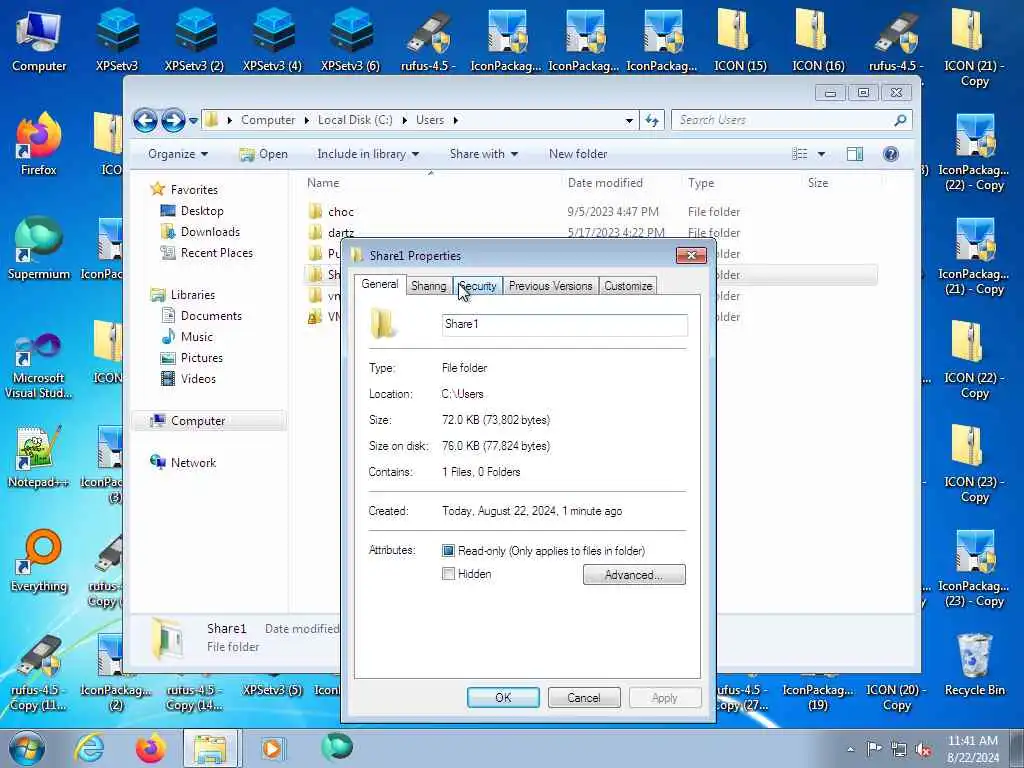Open the Previous Versions tab
The image size is (1024, 768).
click(x=551, y=286)
